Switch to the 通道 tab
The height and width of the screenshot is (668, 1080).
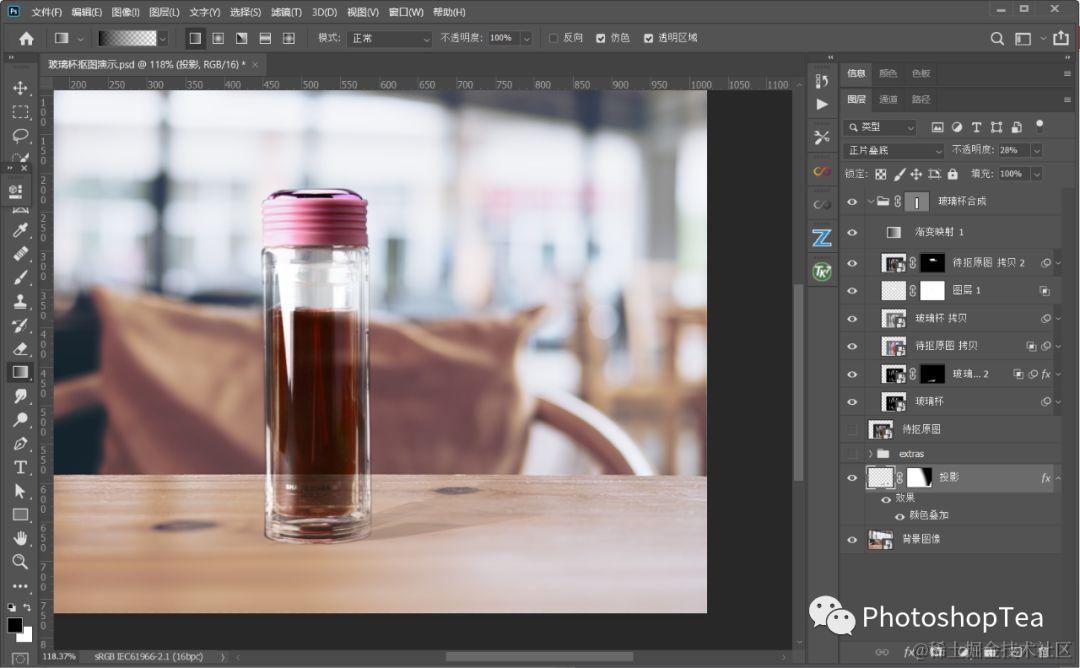pos(888,99)
